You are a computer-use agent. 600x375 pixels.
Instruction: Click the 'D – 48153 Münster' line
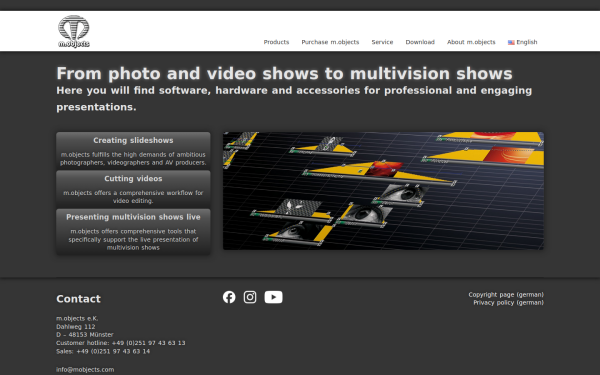pyautogui.click(x=85, y=335)
